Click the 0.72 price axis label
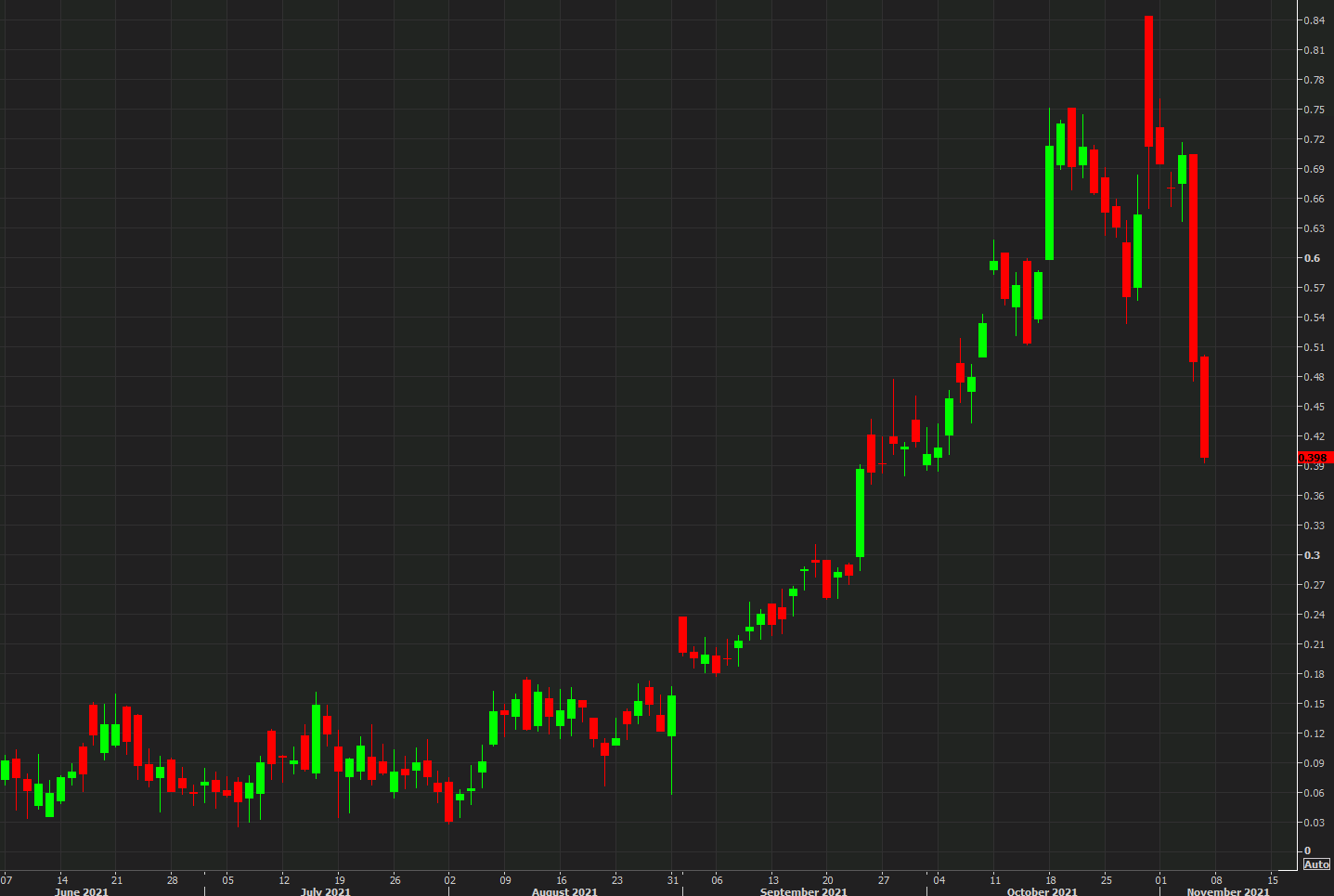 (1314, 139)
